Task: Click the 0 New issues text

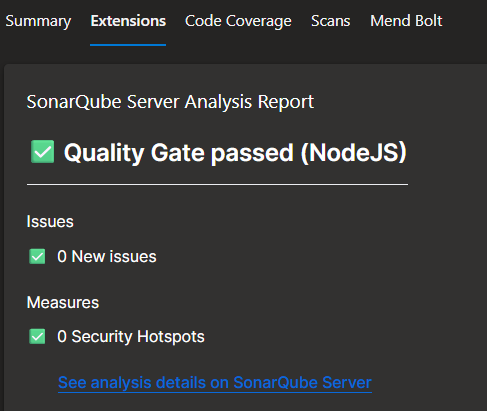Action: [107, 257]
